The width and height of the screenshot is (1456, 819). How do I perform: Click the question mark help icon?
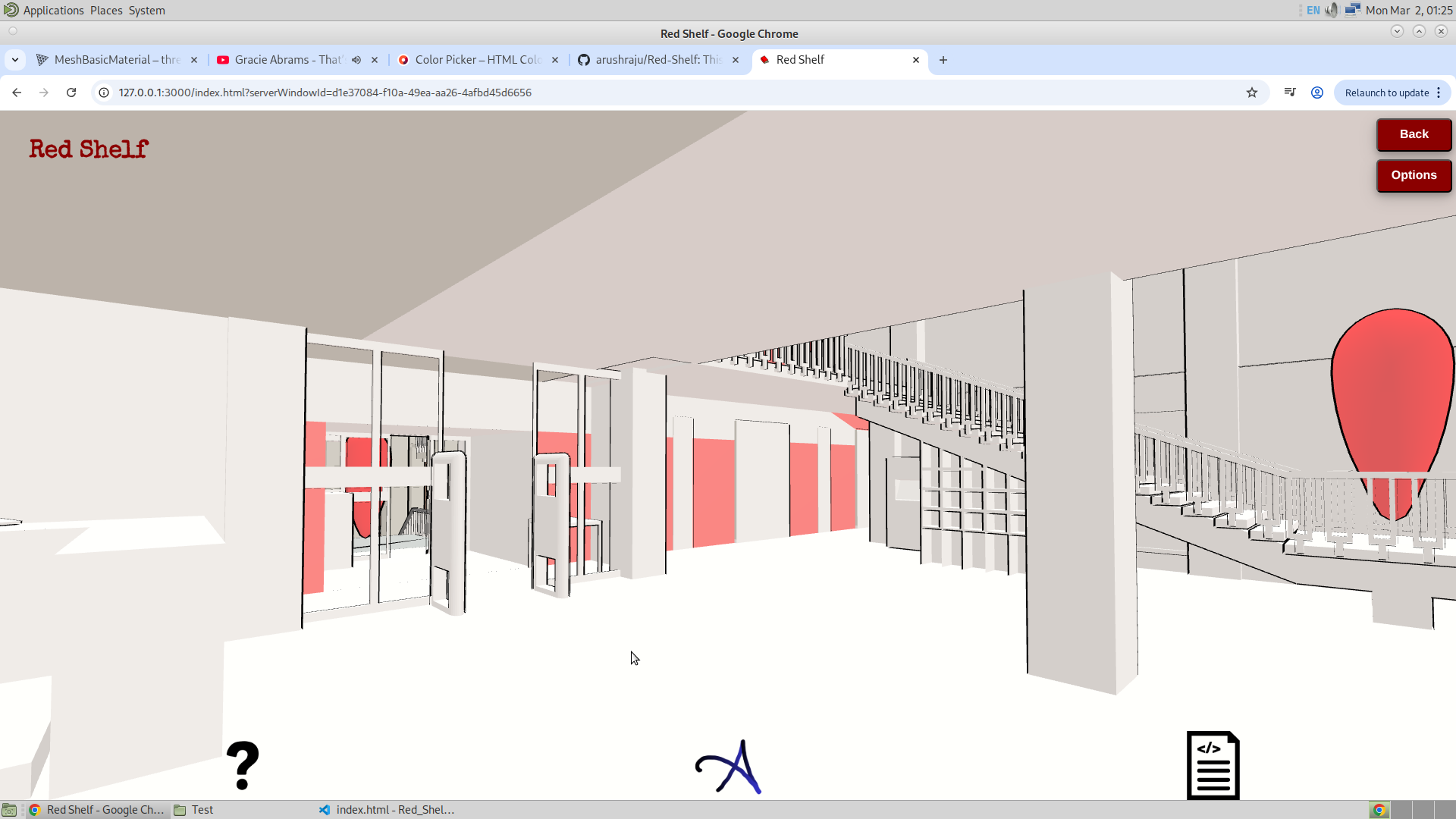(243, 766)
